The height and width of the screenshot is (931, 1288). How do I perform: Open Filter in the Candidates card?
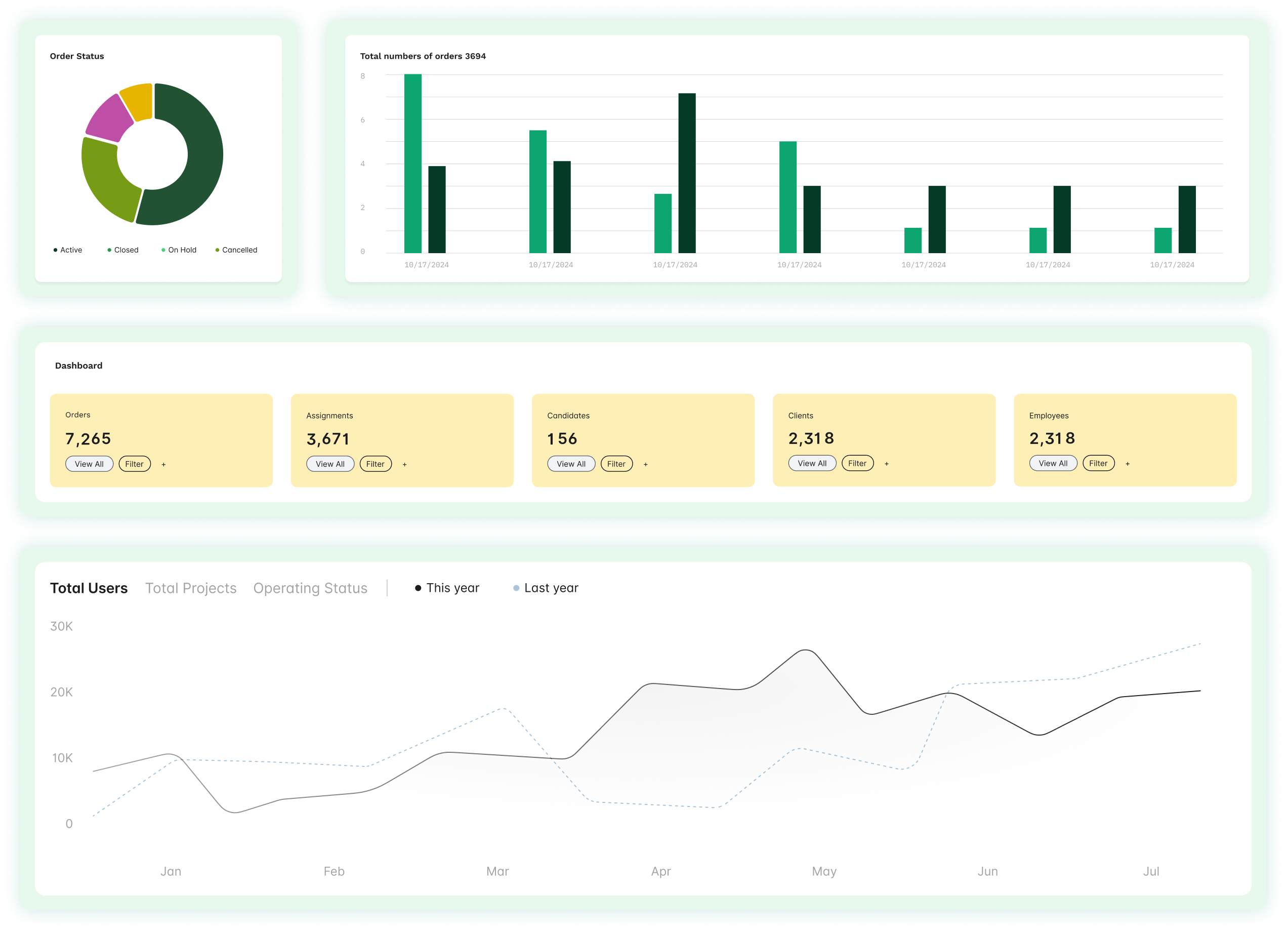[616, 464]
